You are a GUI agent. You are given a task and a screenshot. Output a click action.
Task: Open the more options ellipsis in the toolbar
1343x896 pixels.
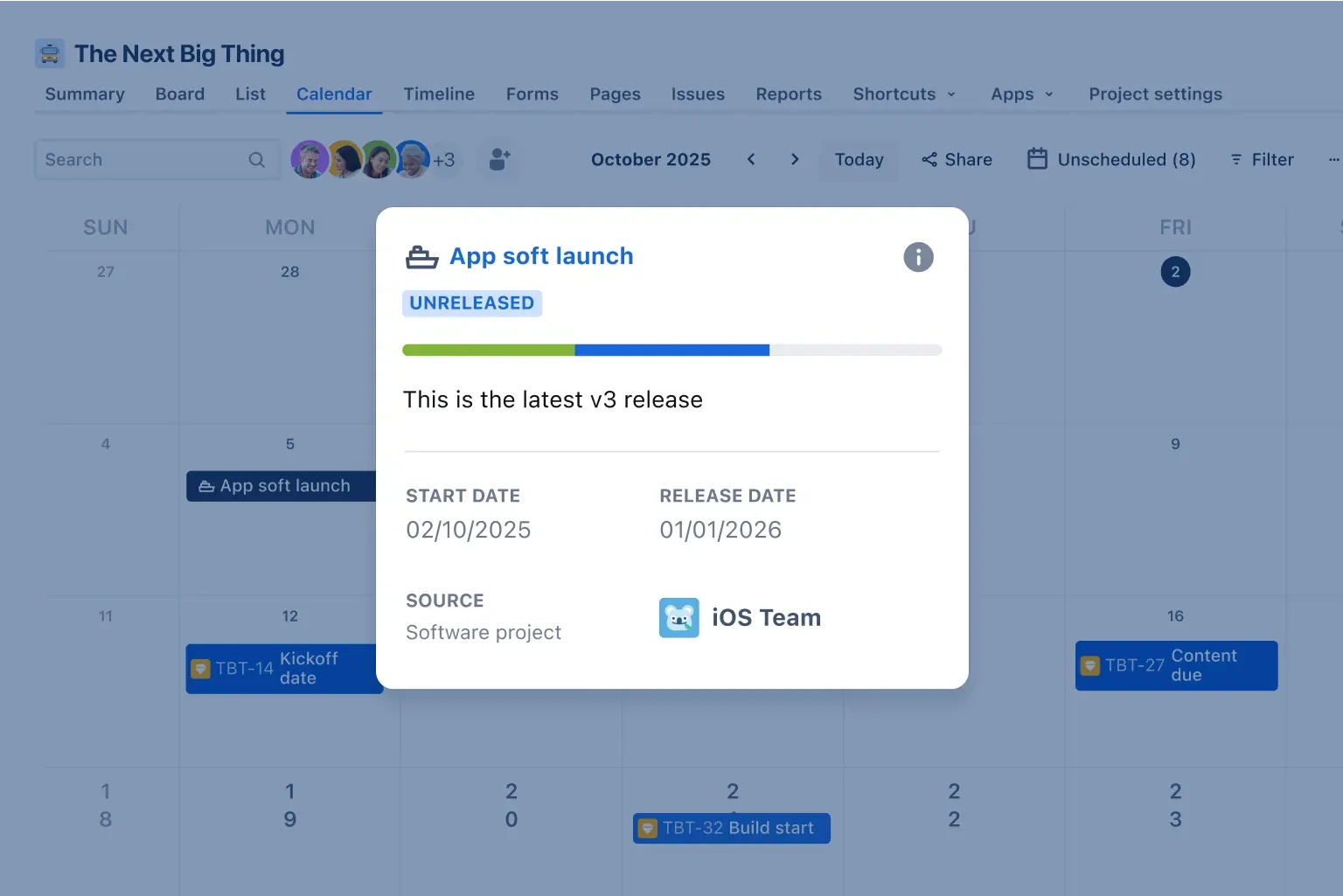1333,159
